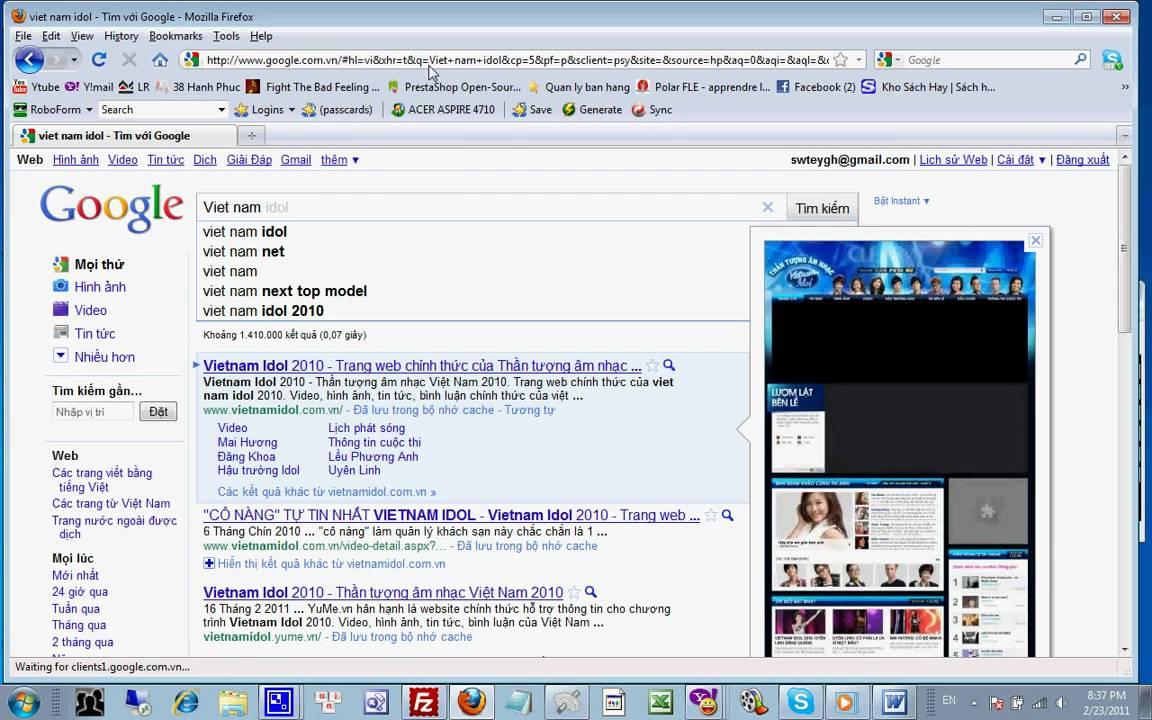Viewport: 1152px width, 720px height.
Task: Click the search magnifier in search box
Action: click(x=1081, y=60)
